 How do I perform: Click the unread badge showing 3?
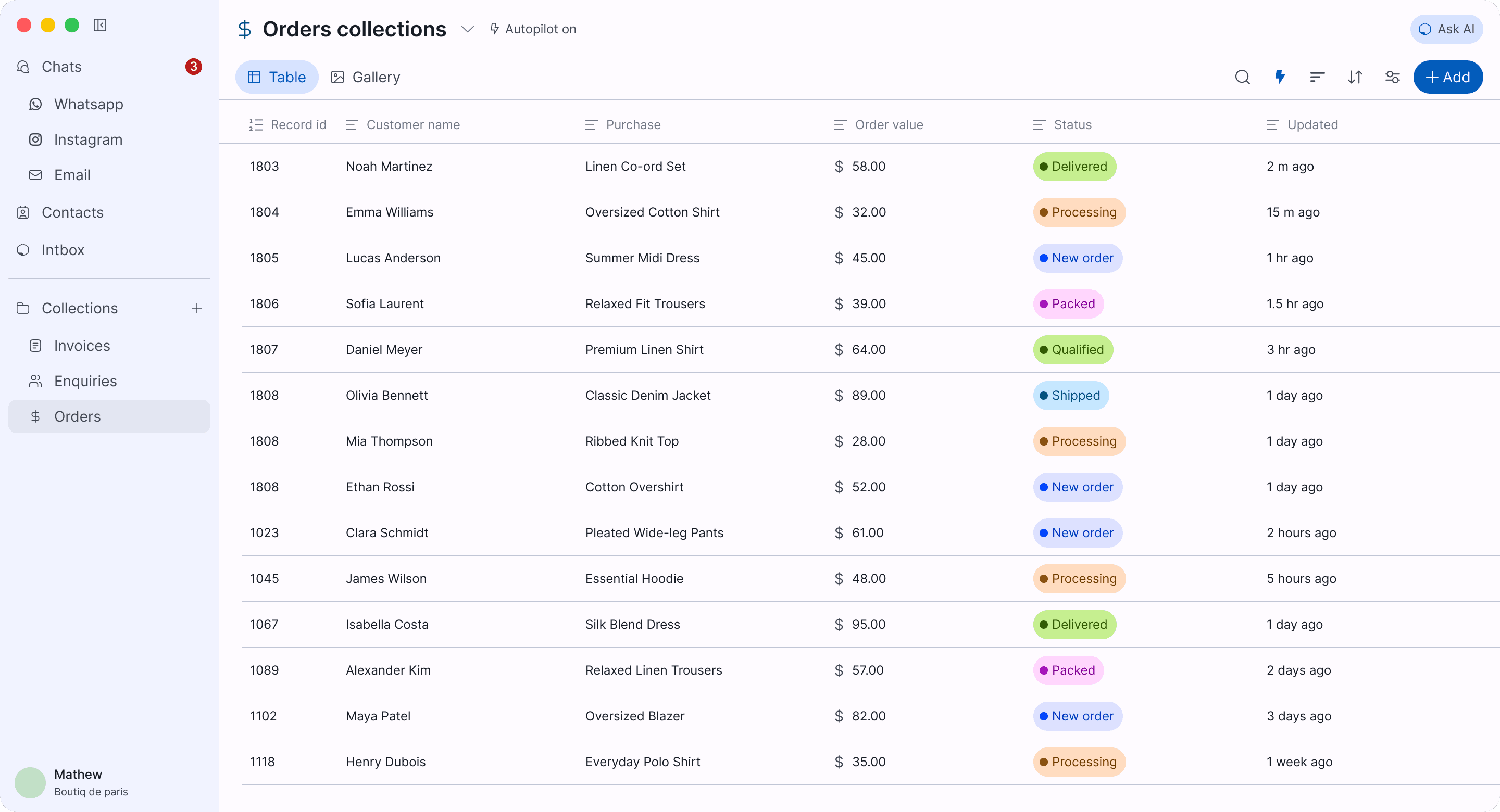[193, 67]
